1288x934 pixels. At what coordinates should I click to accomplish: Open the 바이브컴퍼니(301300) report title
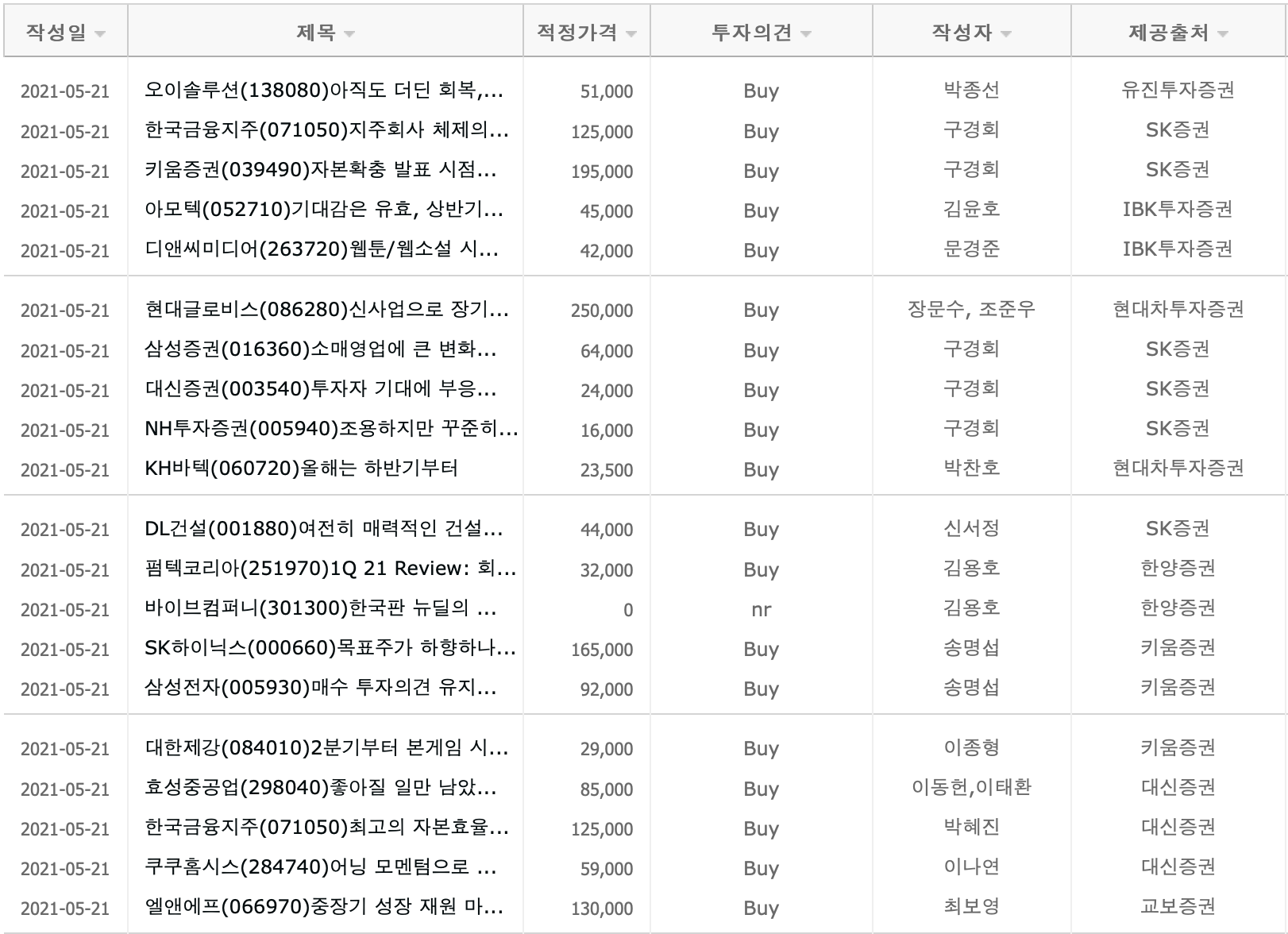321,608
